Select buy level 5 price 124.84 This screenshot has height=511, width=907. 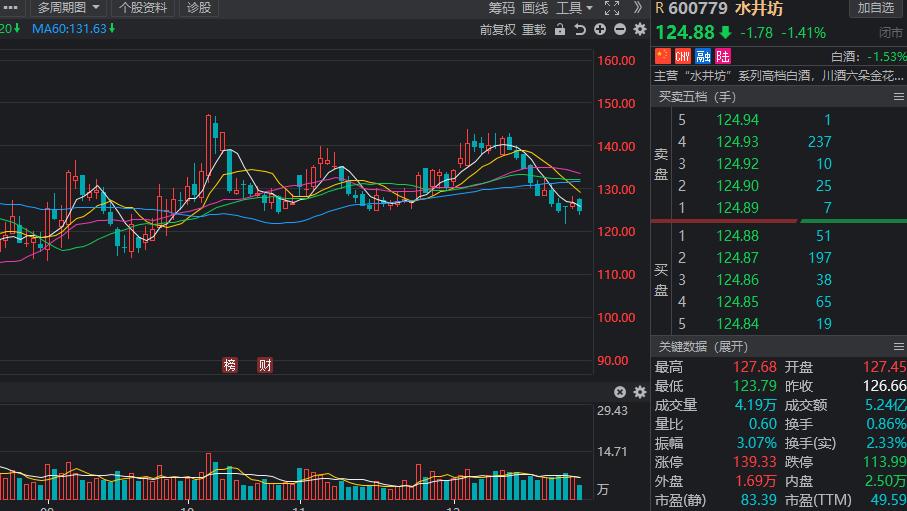coord(738,323)
